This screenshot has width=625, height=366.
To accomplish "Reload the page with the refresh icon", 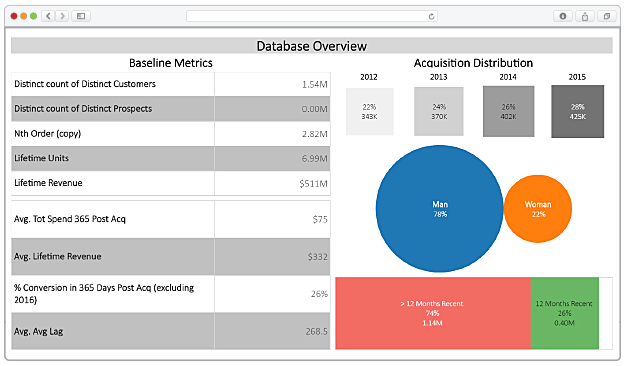I will coord(431,16).
